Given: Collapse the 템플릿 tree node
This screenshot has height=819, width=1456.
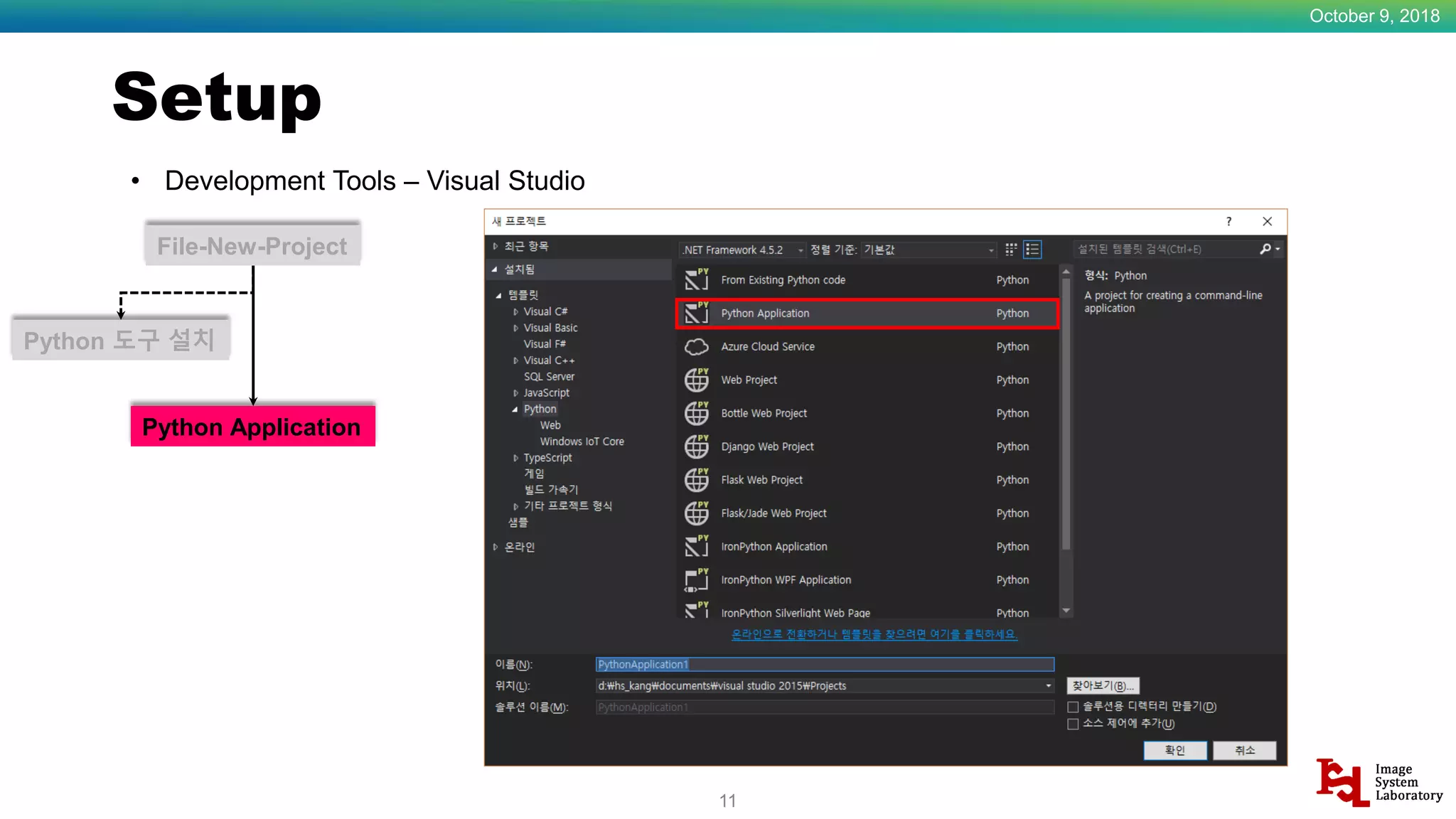Looking at the screenshot, I should point(498,295).
